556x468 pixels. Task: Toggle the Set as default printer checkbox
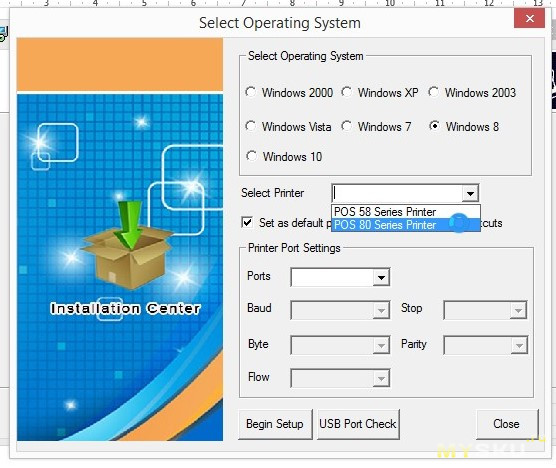pyautogui.click(x=247, y=223)
